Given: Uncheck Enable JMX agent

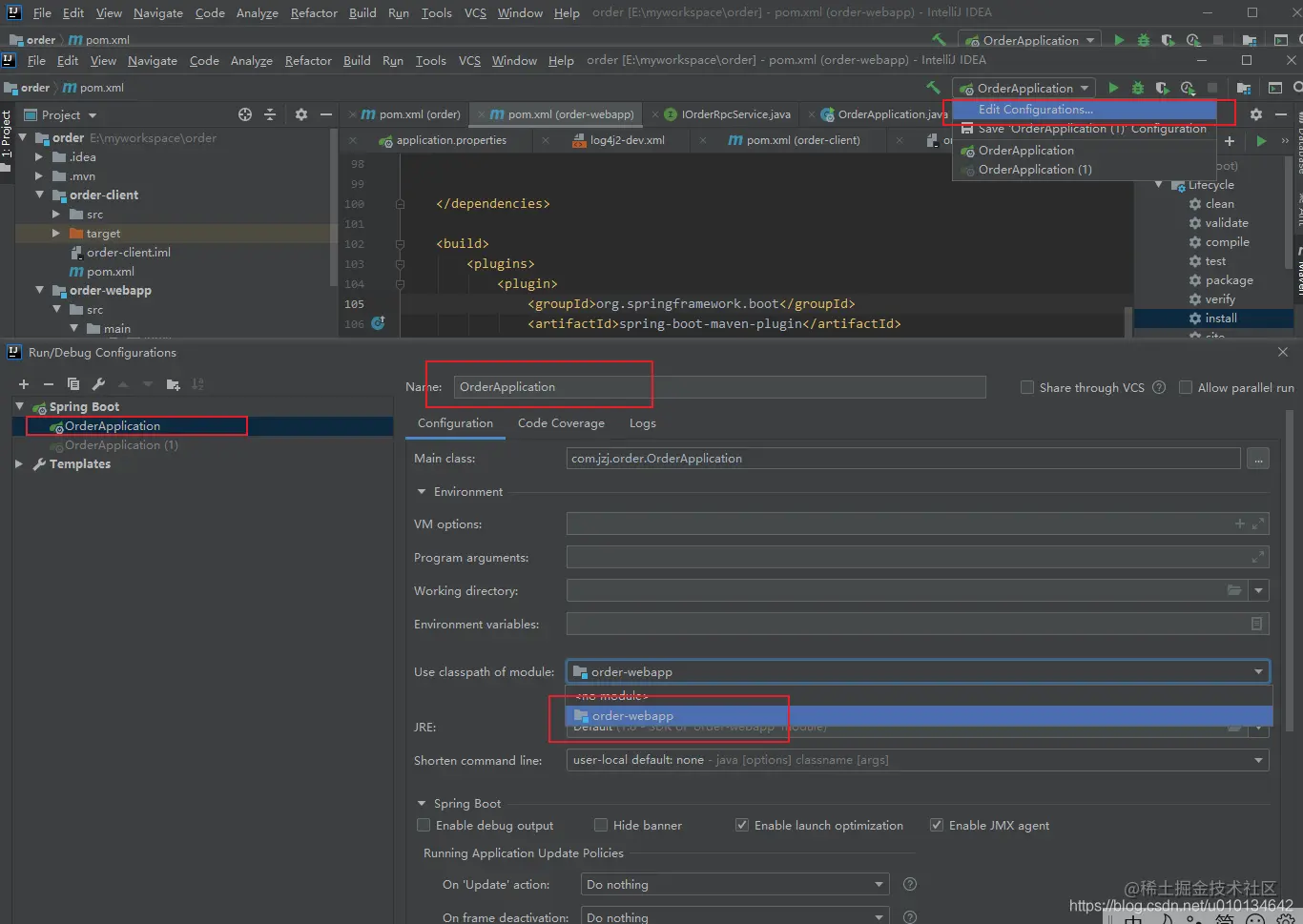Looking at the screenshot, I should [937, 825].
